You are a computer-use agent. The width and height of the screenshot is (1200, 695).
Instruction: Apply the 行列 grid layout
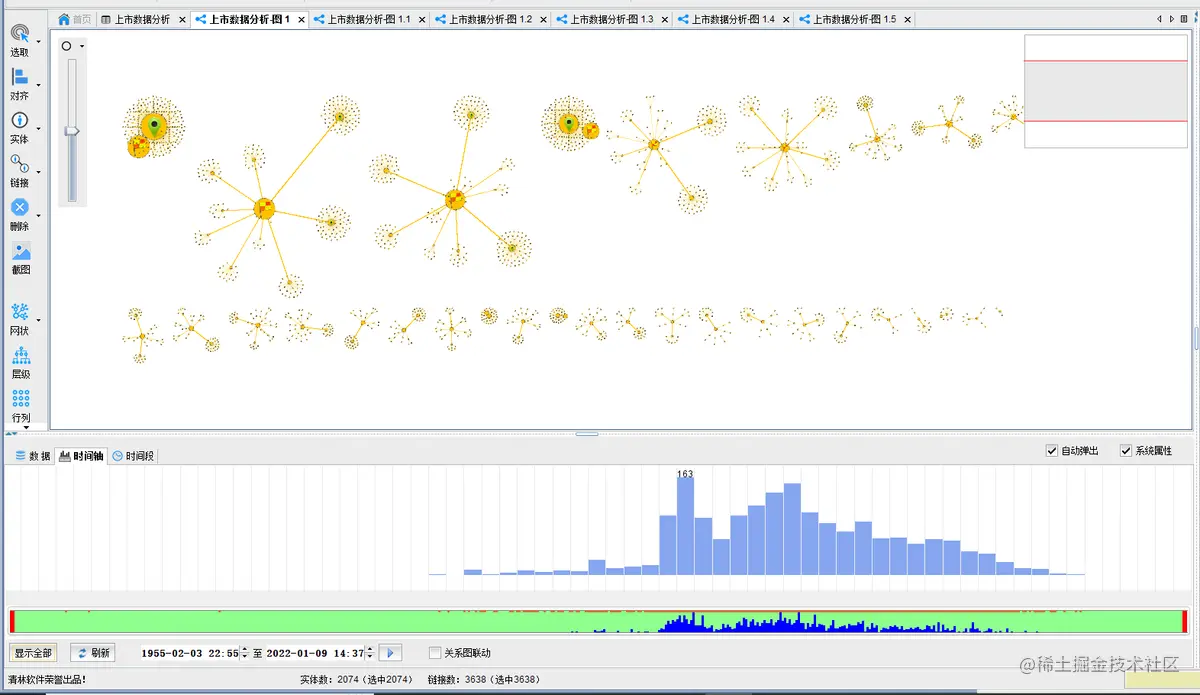(20, 405)
